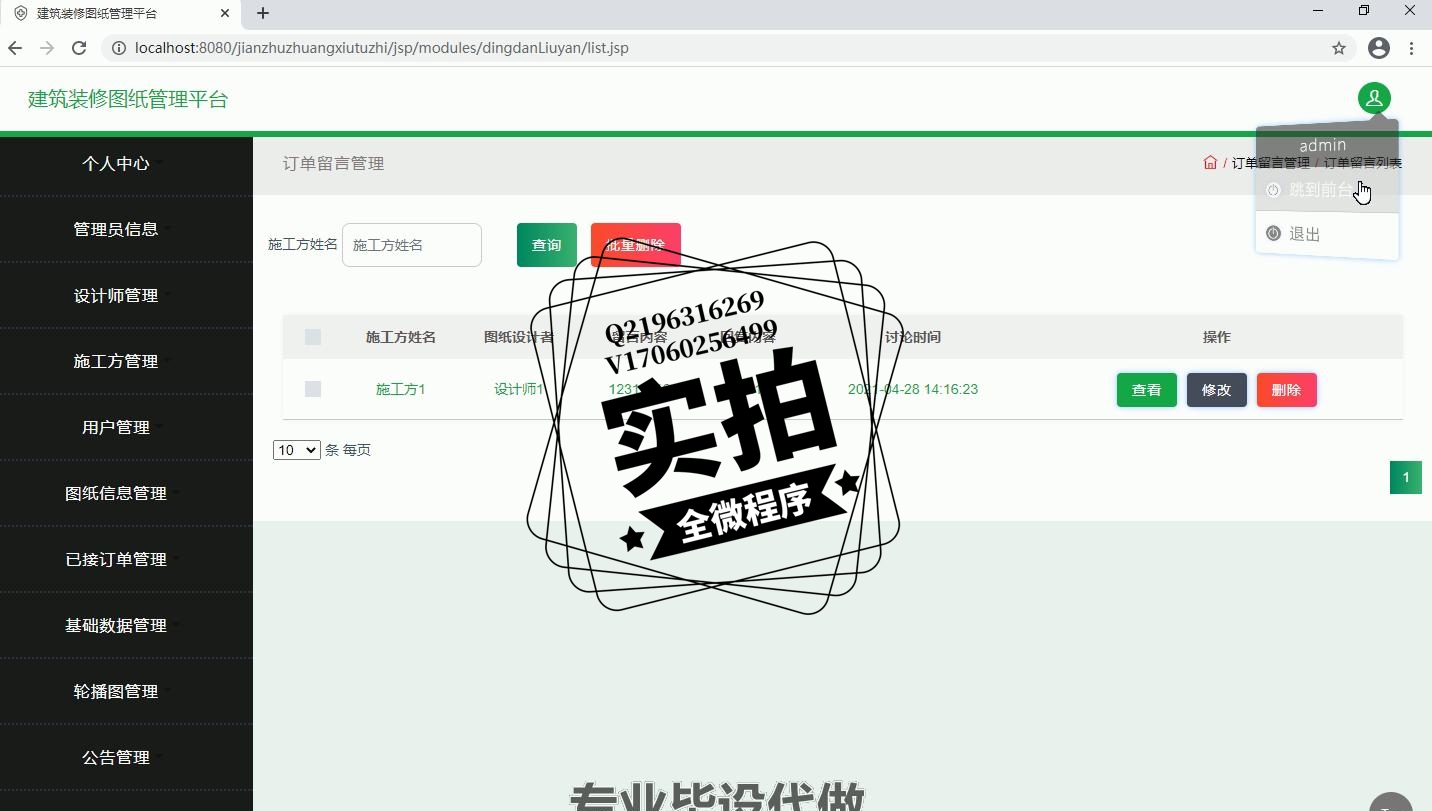Click the 施工方姓名 column header
Image resolution: width=1432 pixels, height=811 pixels.
(401, 337)
